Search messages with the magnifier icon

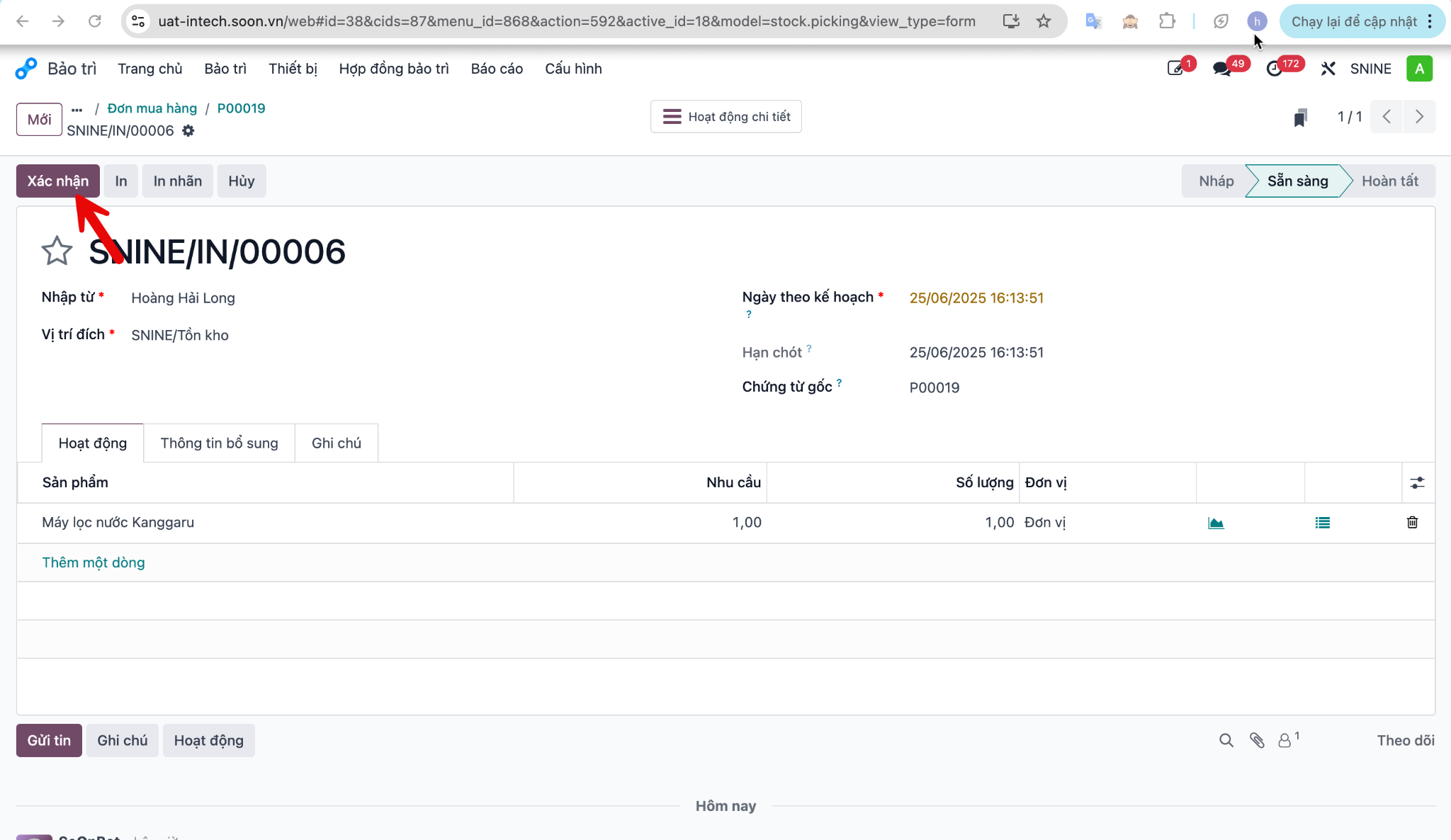coord(1226,740)
